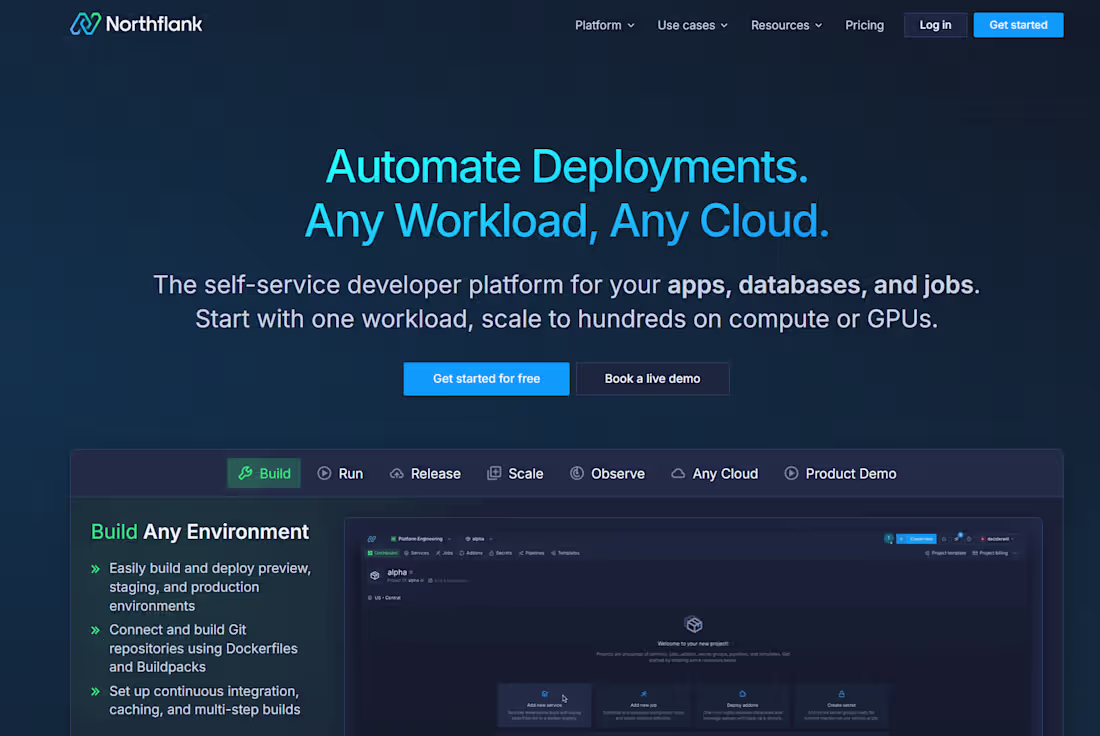Click the play icon on the Run tab
The image size is (1100, 736).
[325, 473]
